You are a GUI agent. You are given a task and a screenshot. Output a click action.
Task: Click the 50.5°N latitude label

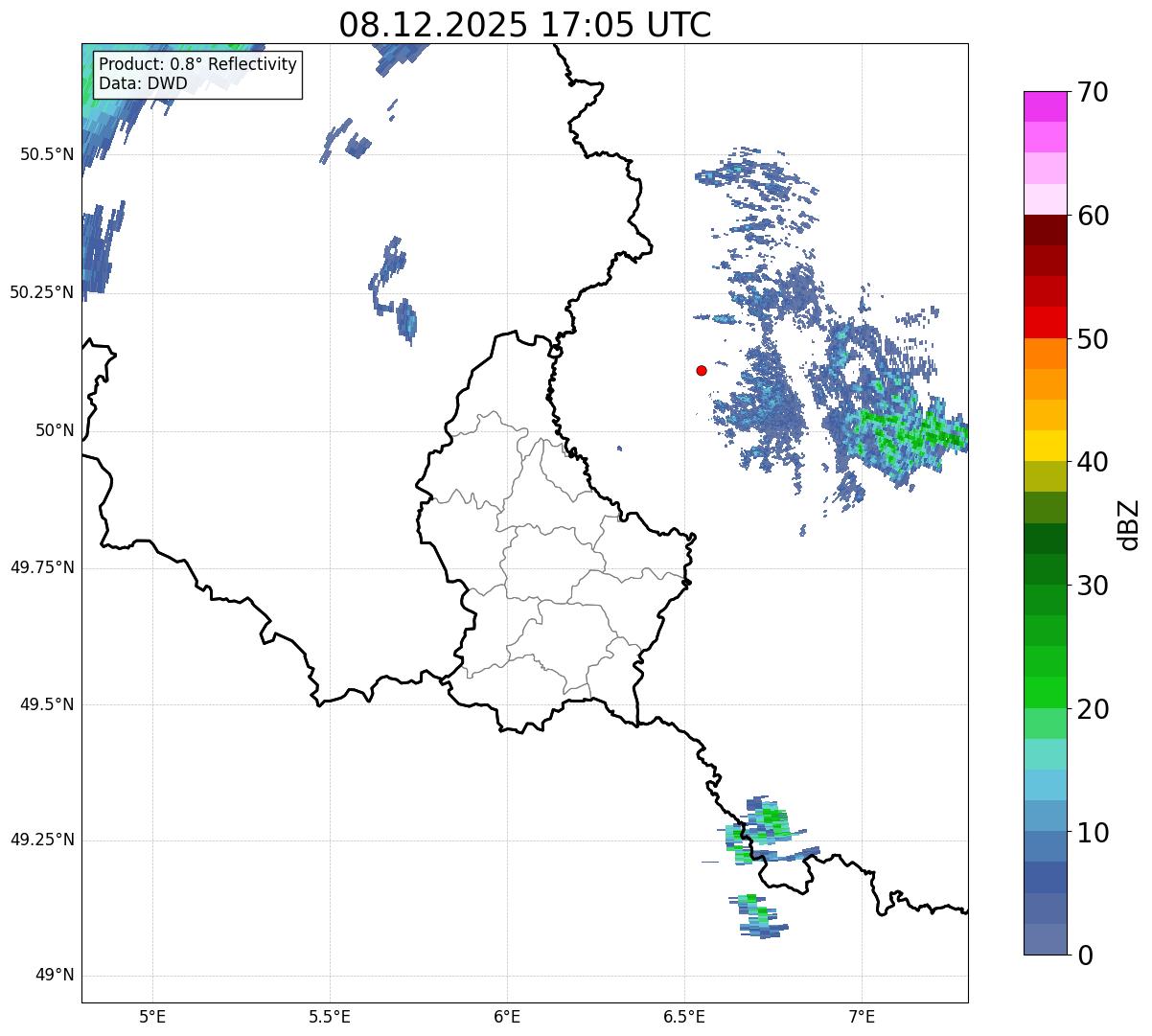pos(47,154)
